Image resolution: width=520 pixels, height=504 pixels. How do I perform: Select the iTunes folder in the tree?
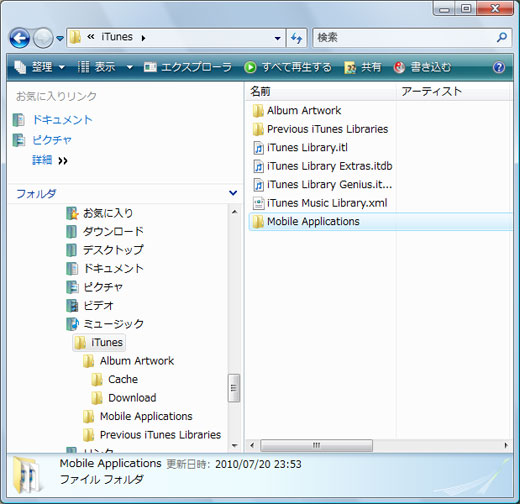[99, 342]
